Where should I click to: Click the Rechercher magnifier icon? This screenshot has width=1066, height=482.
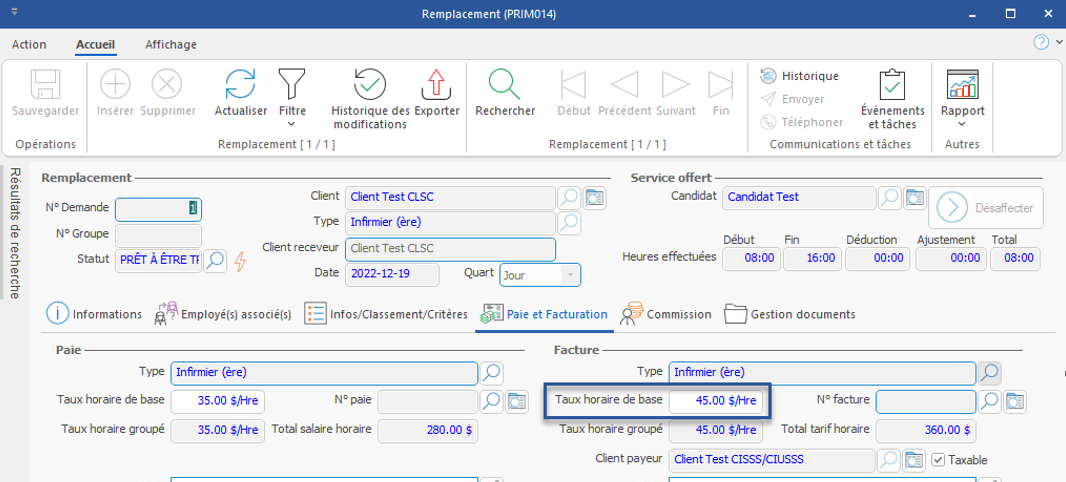tap(504, 85)
